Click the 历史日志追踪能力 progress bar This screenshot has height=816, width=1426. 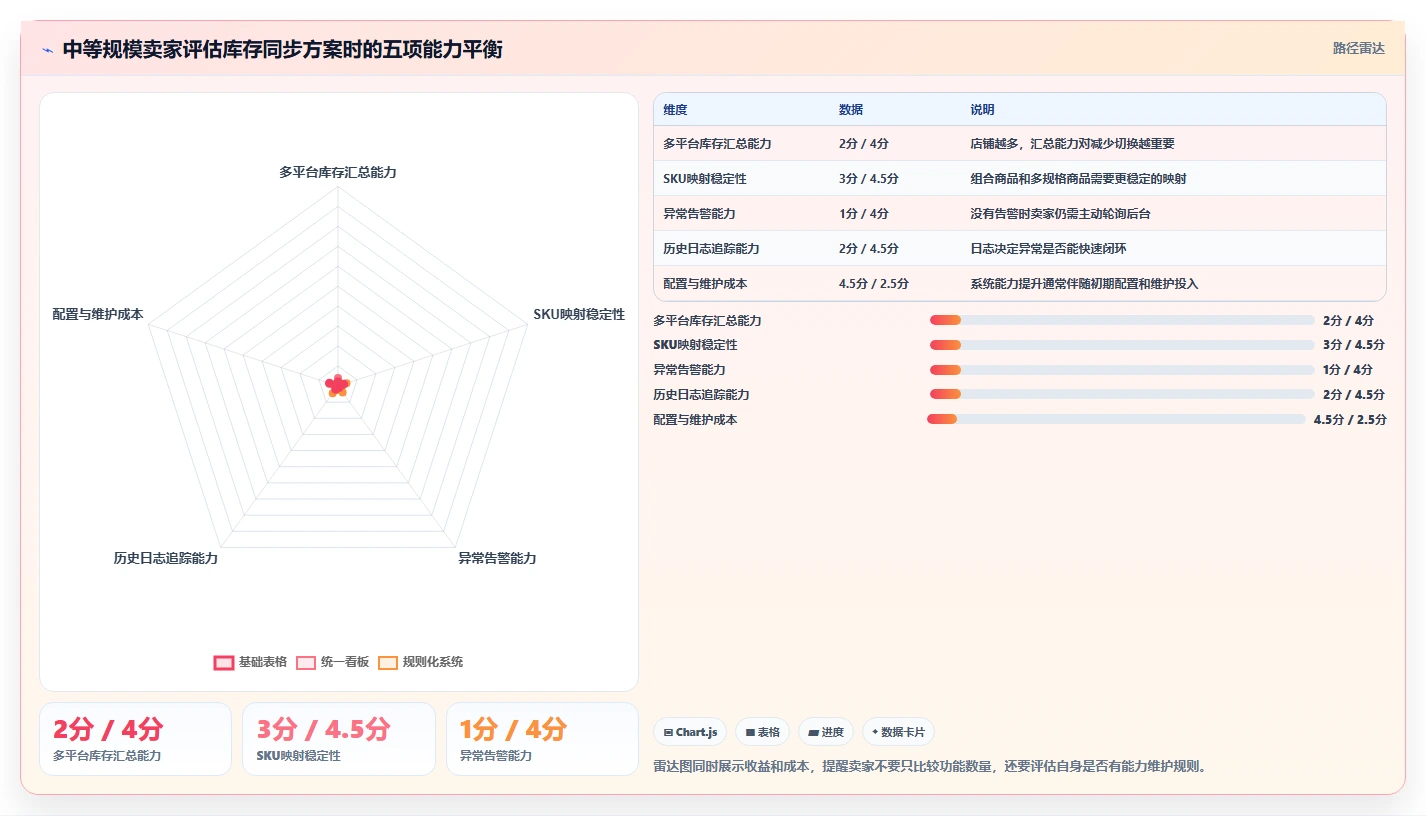click(1122, 395)
